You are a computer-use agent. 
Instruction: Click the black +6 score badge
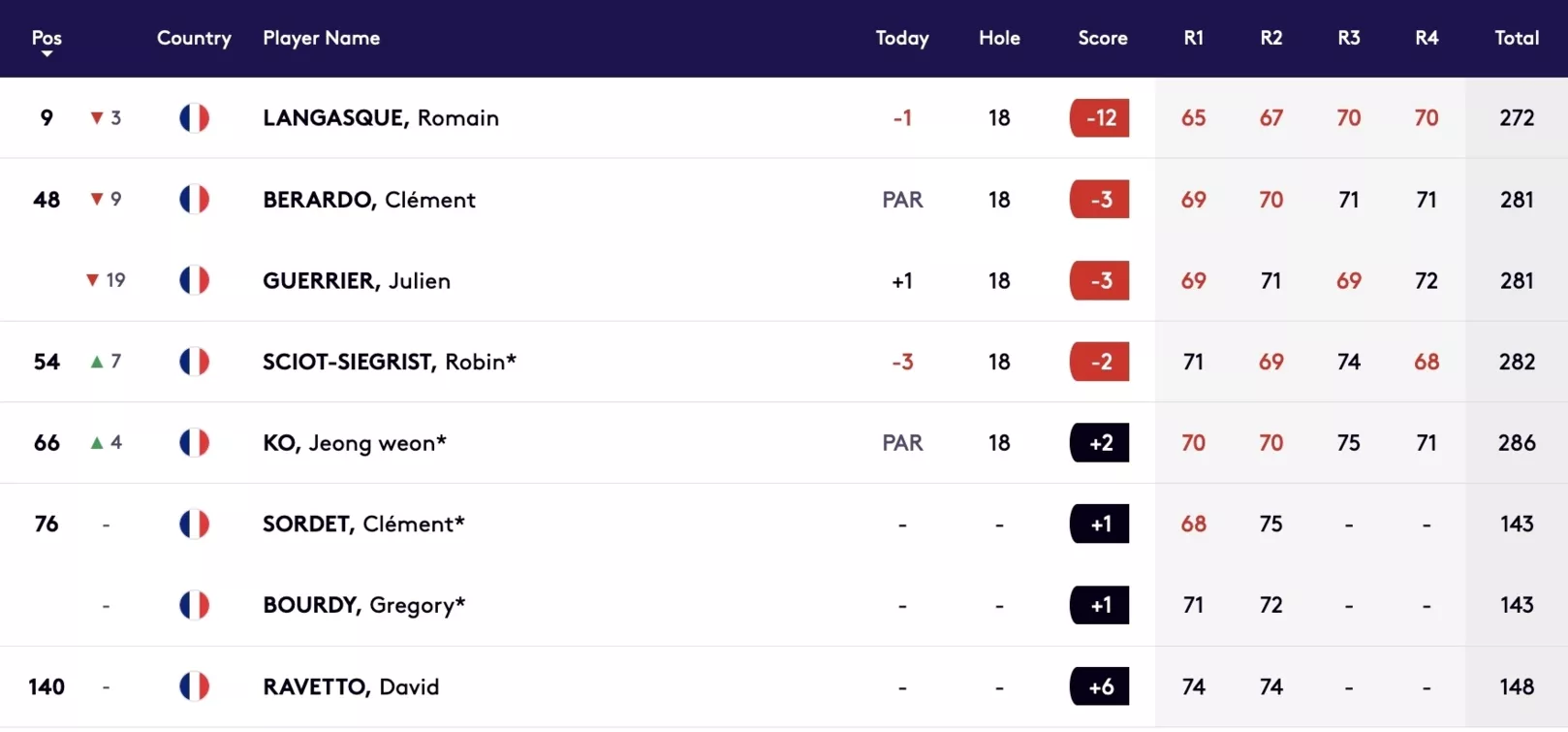[1100, 686]
